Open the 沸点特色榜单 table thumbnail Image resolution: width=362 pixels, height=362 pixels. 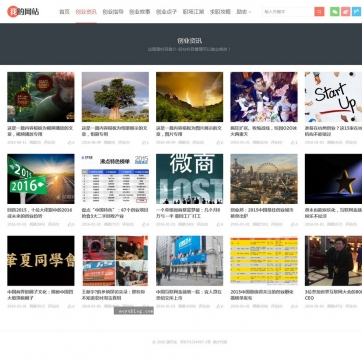(115, 179)
